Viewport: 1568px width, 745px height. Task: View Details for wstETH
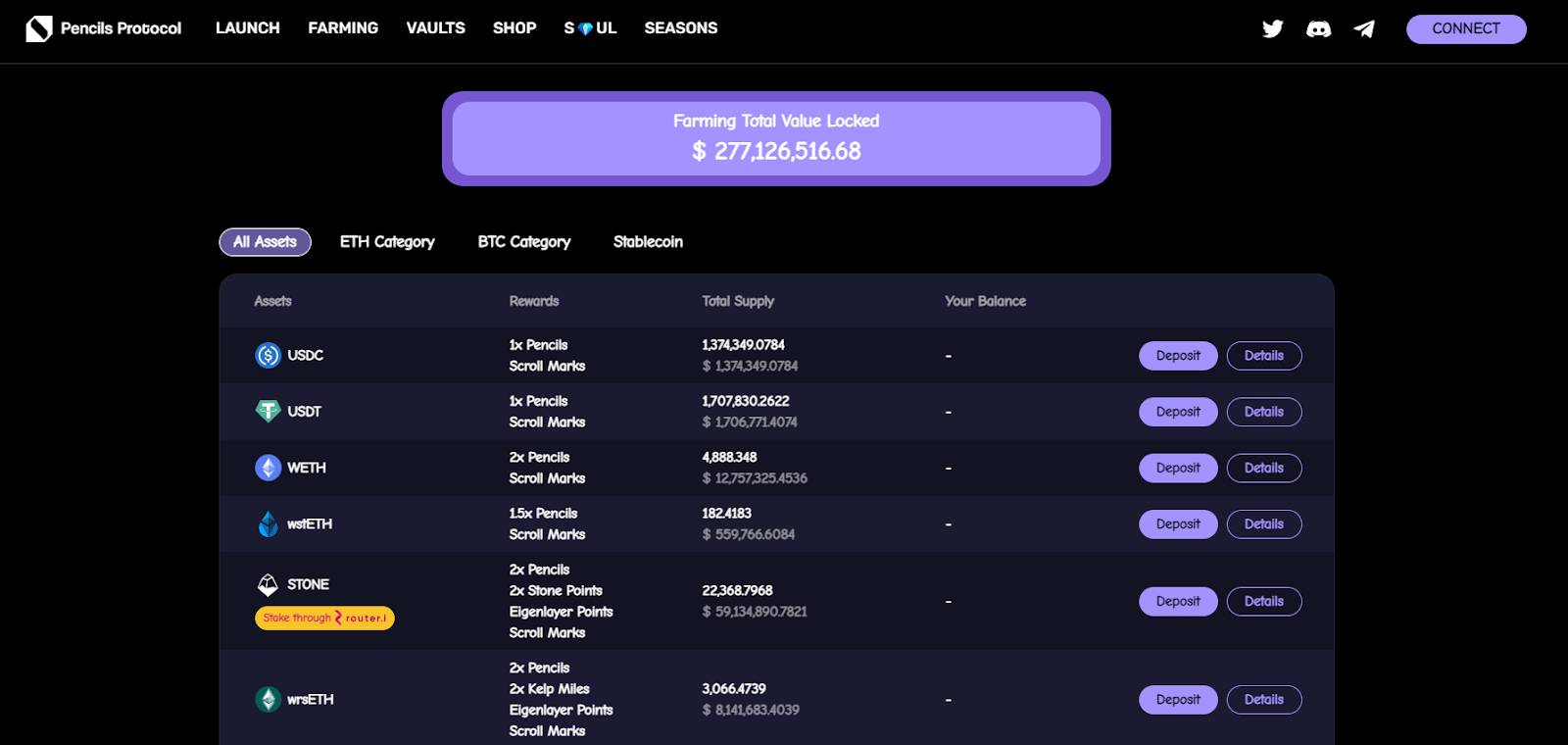(x=1264, y=524)
